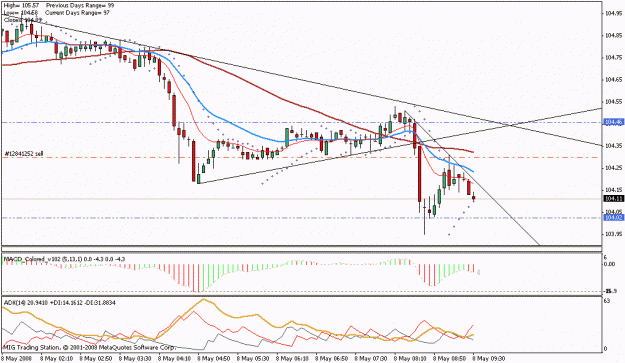
Task: Click the '8 May 08:10' time label
Action: click(411, 358)
